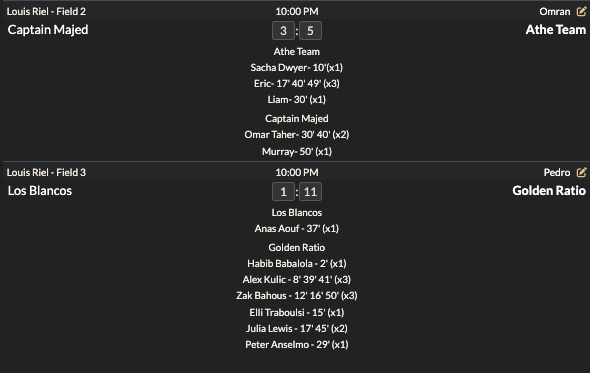Click the edit icon next to Pedro

click(x=581, y=172)
